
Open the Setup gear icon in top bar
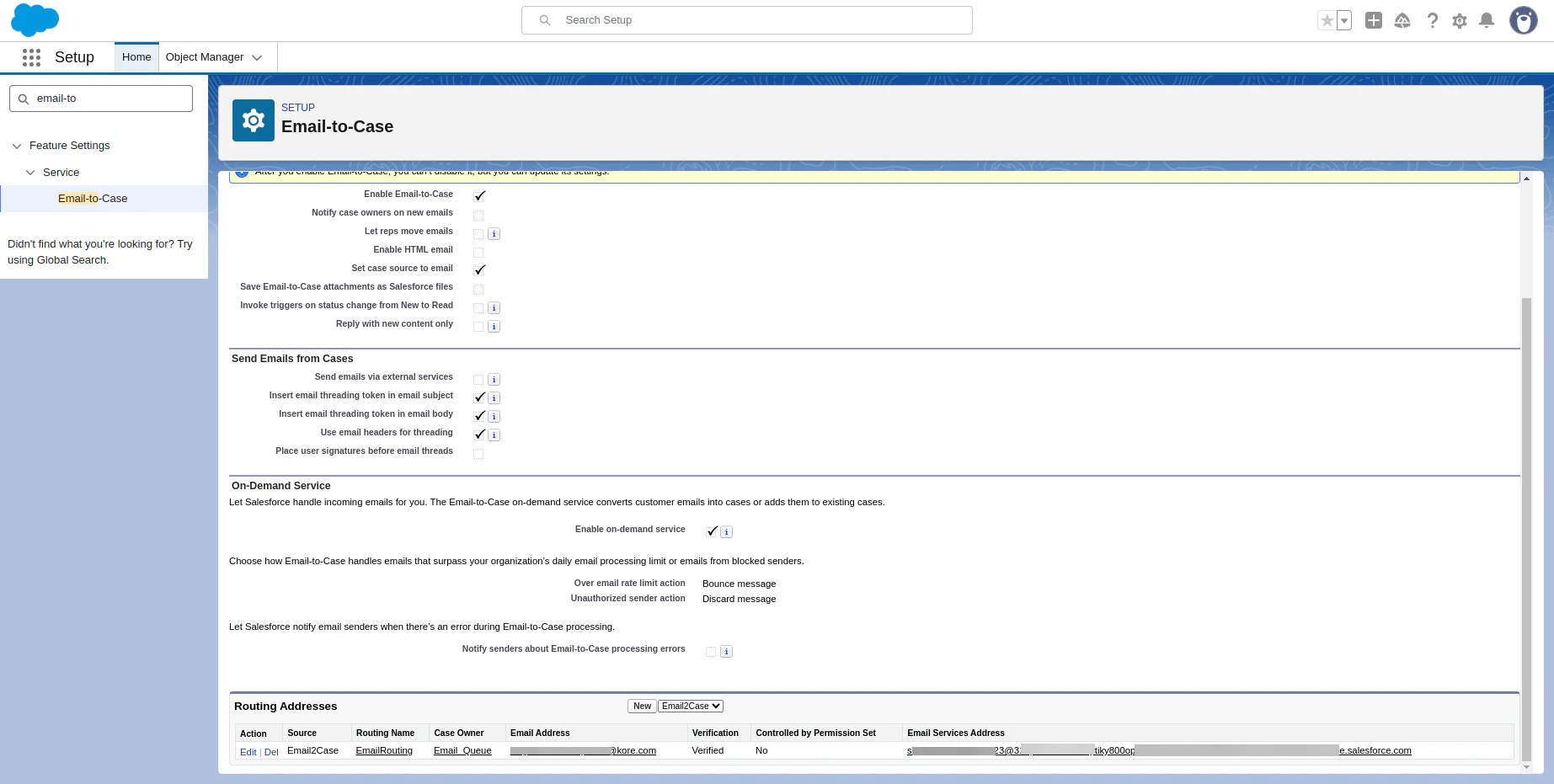pos(1459,20)
